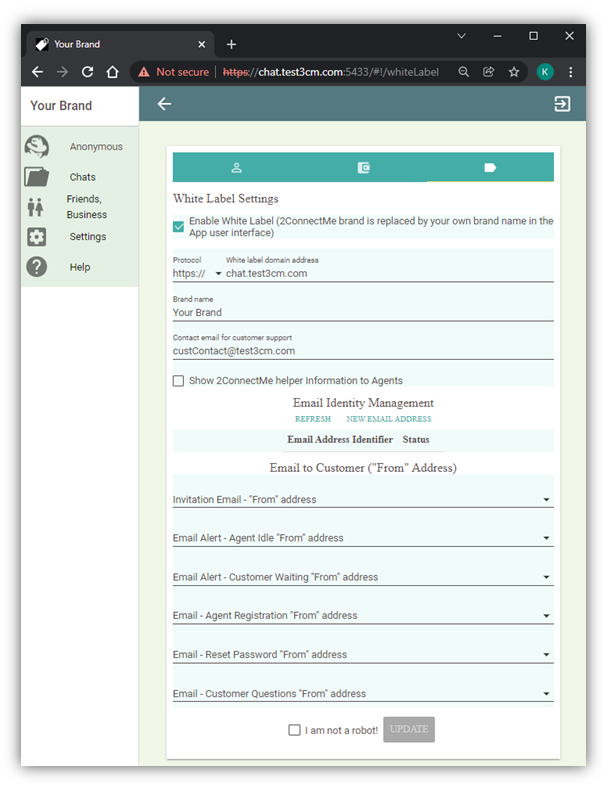Expand Email Customer Questions From address dropdown
The height and width of the screenshot is (788, 603).
pos(363,694)
